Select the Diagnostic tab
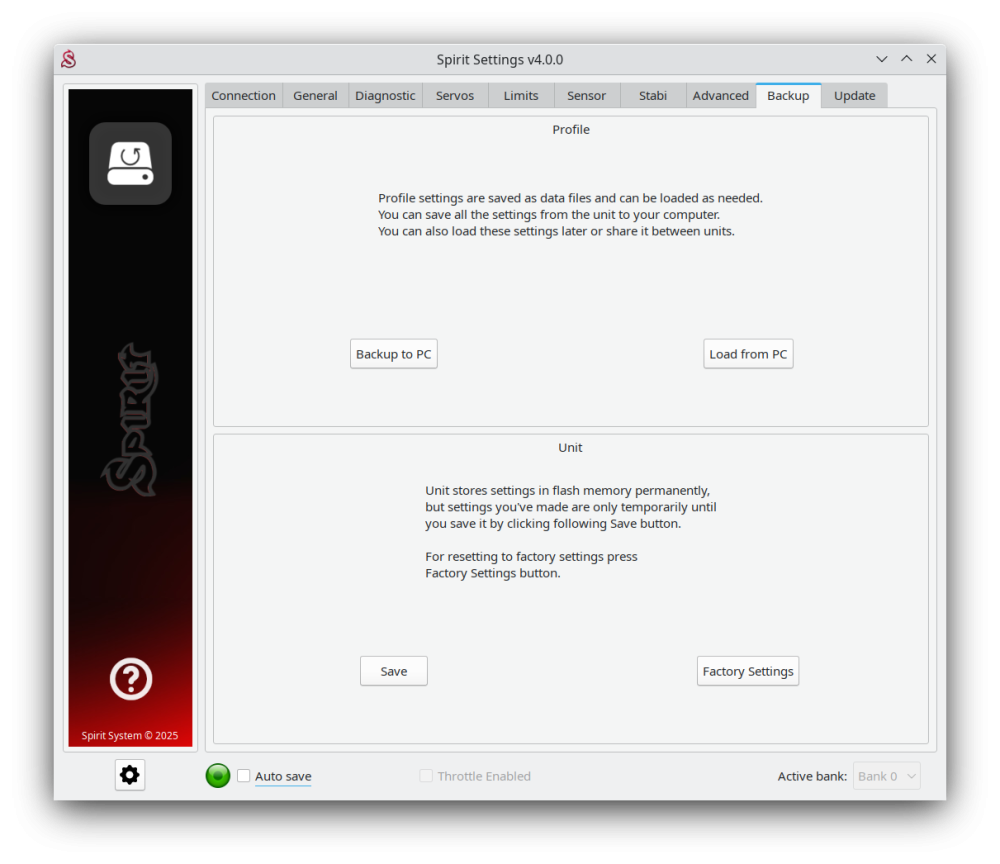The width and height of the screenshot is (1000, 864). pyautogui.click(x=385, y=96)
